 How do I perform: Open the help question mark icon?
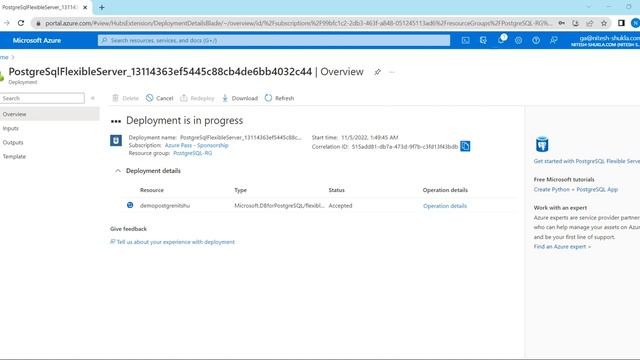[x=536, y=40]
